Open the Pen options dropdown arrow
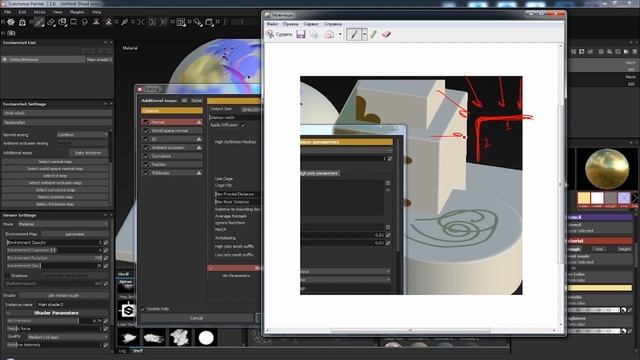Viewport: 640px width, 360px height. [x=364, y=34]
